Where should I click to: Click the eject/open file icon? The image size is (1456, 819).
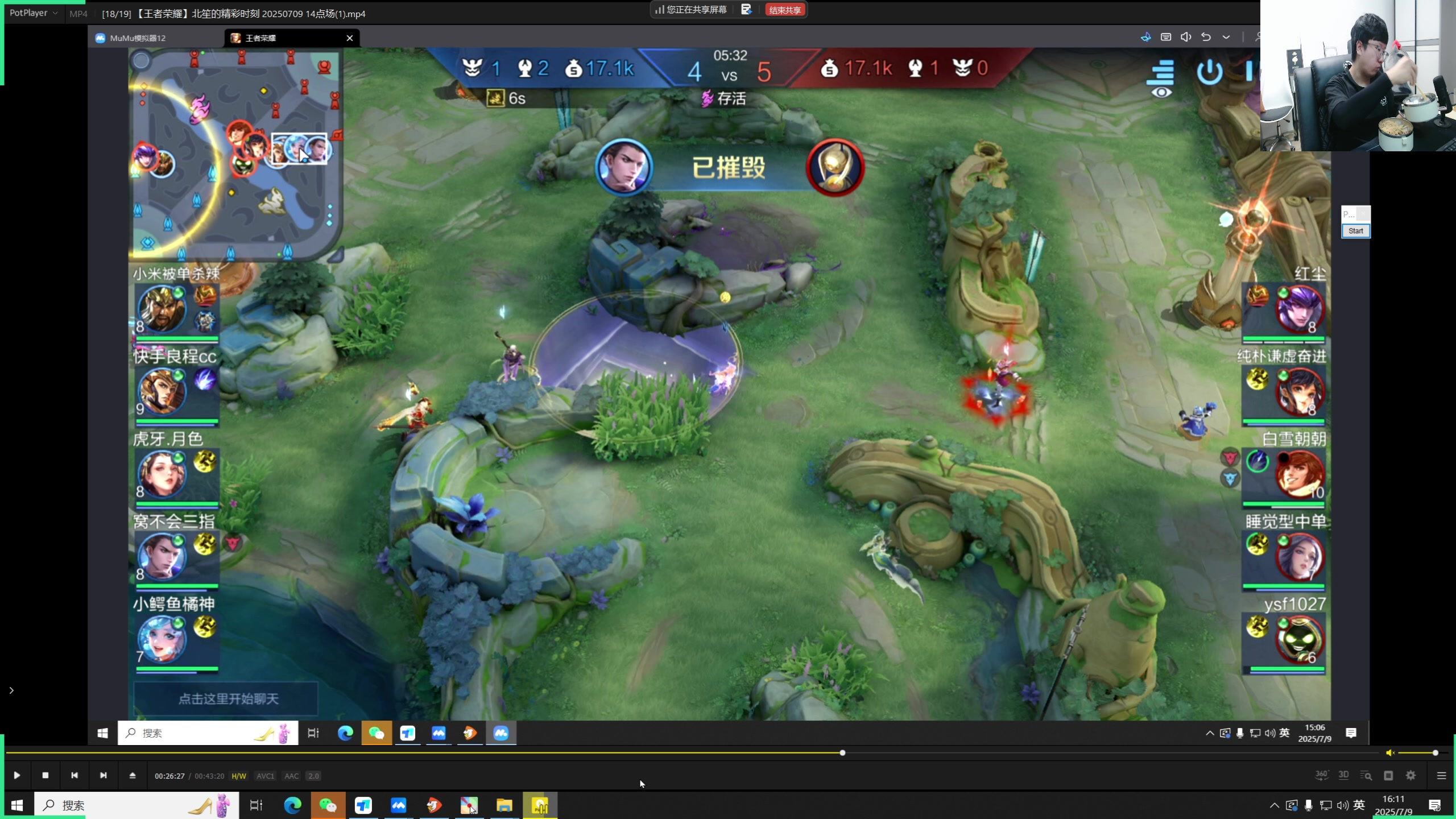[x=133, y=775]
